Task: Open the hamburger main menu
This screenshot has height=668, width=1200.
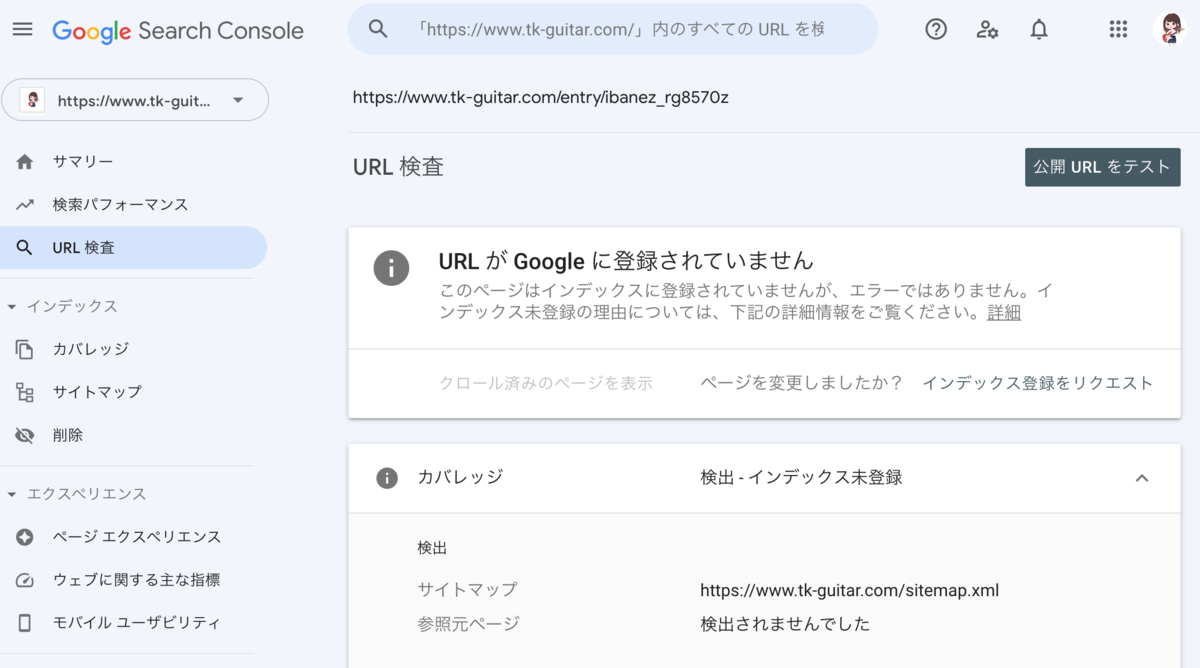Action: 22,30
